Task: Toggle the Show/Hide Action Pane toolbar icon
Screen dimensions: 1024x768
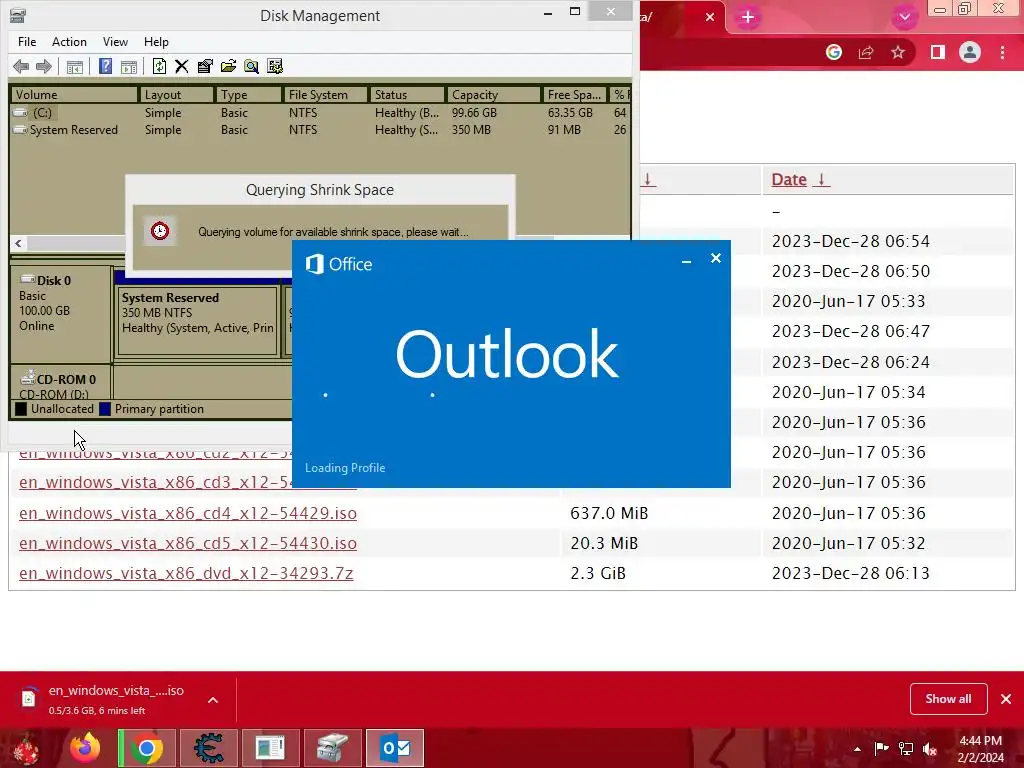Action: (x=129, y=66)
